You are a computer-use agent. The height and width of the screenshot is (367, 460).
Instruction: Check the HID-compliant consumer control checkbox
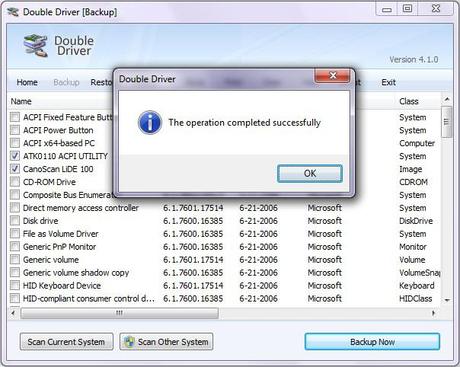pyautogui.click(x=15, y=298)
